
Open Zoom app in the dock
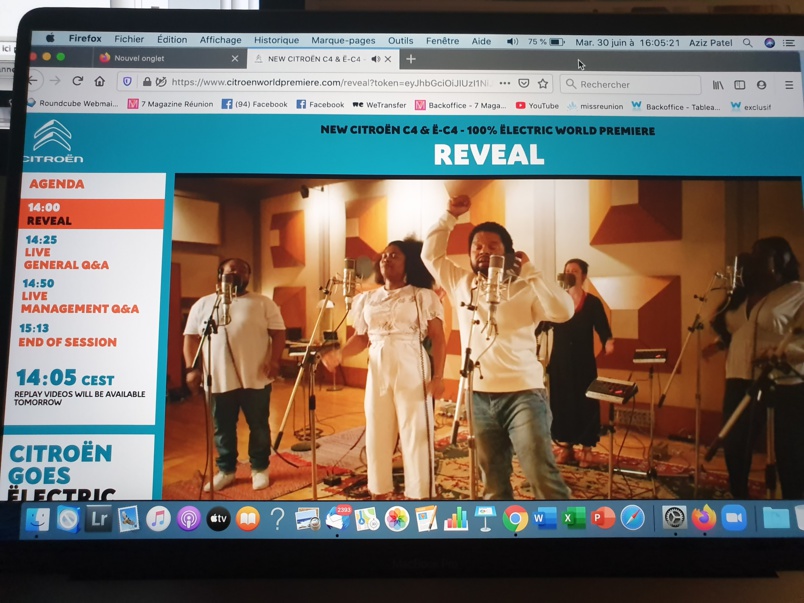click(x=734, y=518)
